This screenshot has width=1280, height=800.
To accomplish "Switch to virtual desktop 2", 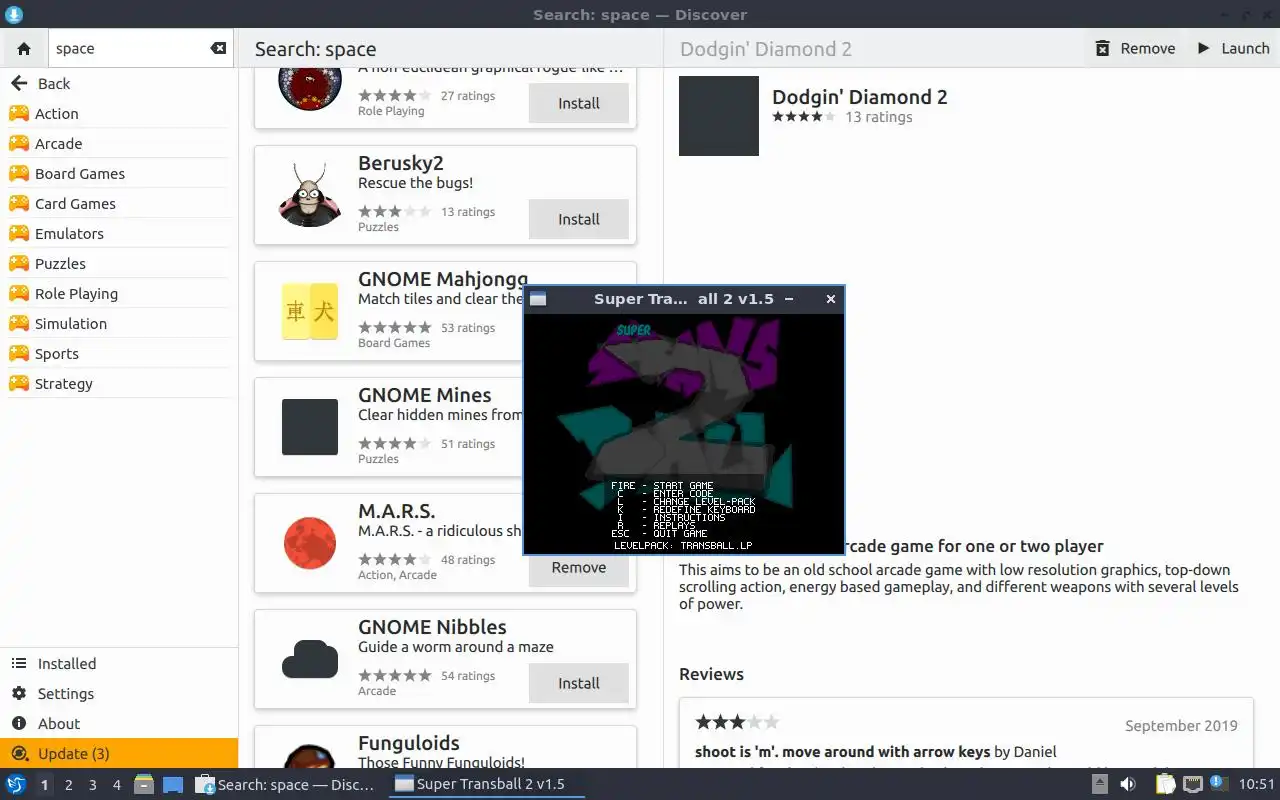I will click(x=68, y=785).
